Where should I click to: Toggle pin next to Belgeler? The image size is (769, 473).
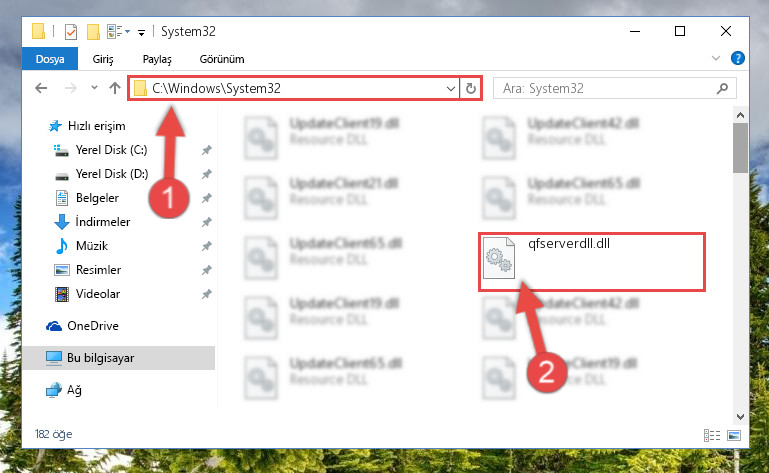(207, 198)
